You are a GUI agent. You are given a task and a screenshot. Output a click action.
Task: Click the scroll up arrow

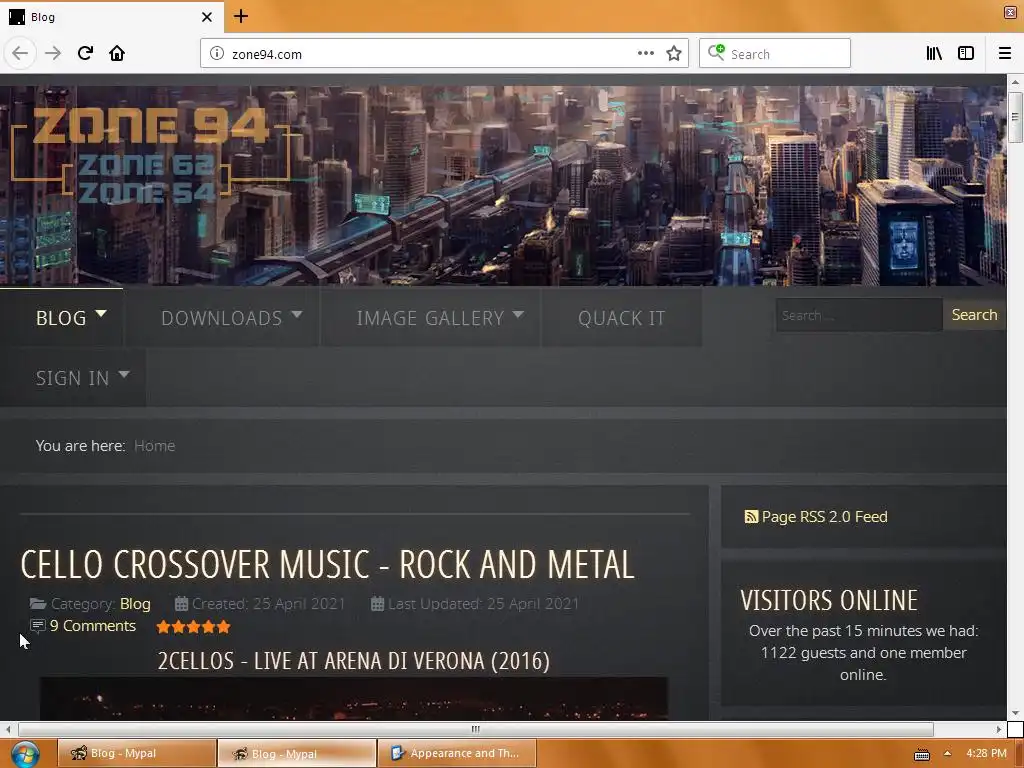(1015, 82)
